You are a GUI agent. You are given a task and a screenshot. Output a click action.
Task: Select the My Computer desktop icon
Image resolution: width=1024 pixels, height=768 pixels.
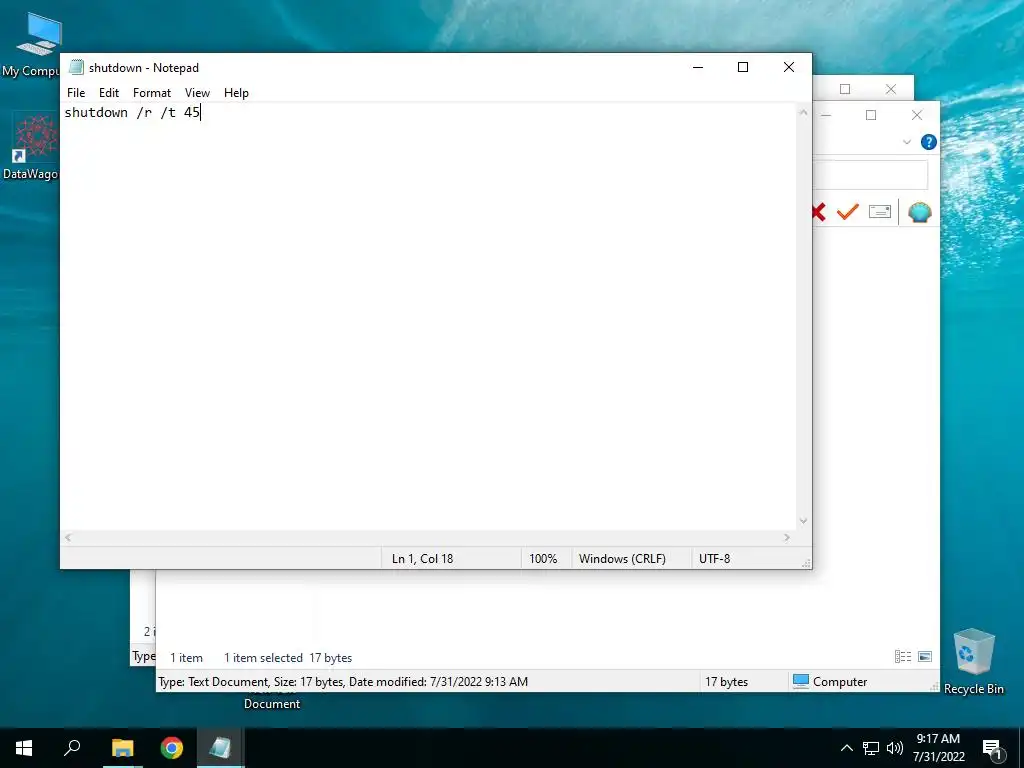33,46
